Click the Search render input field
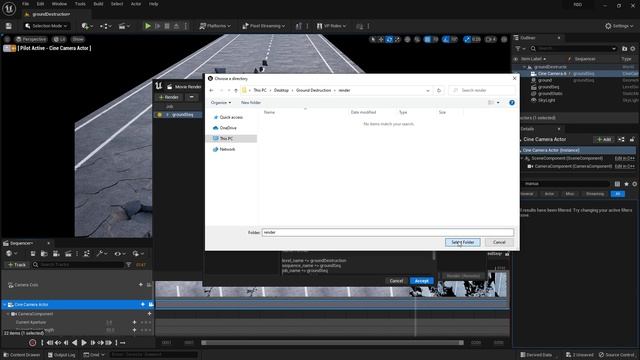This screenshot has width=640, height=360. click(x=482, y=90)
